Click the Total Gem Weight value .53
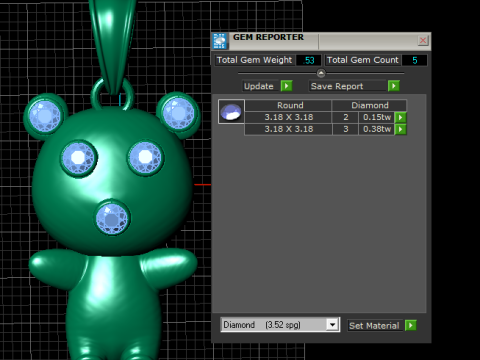This screenshot has width=480, height=360. (x=309, y=60)
